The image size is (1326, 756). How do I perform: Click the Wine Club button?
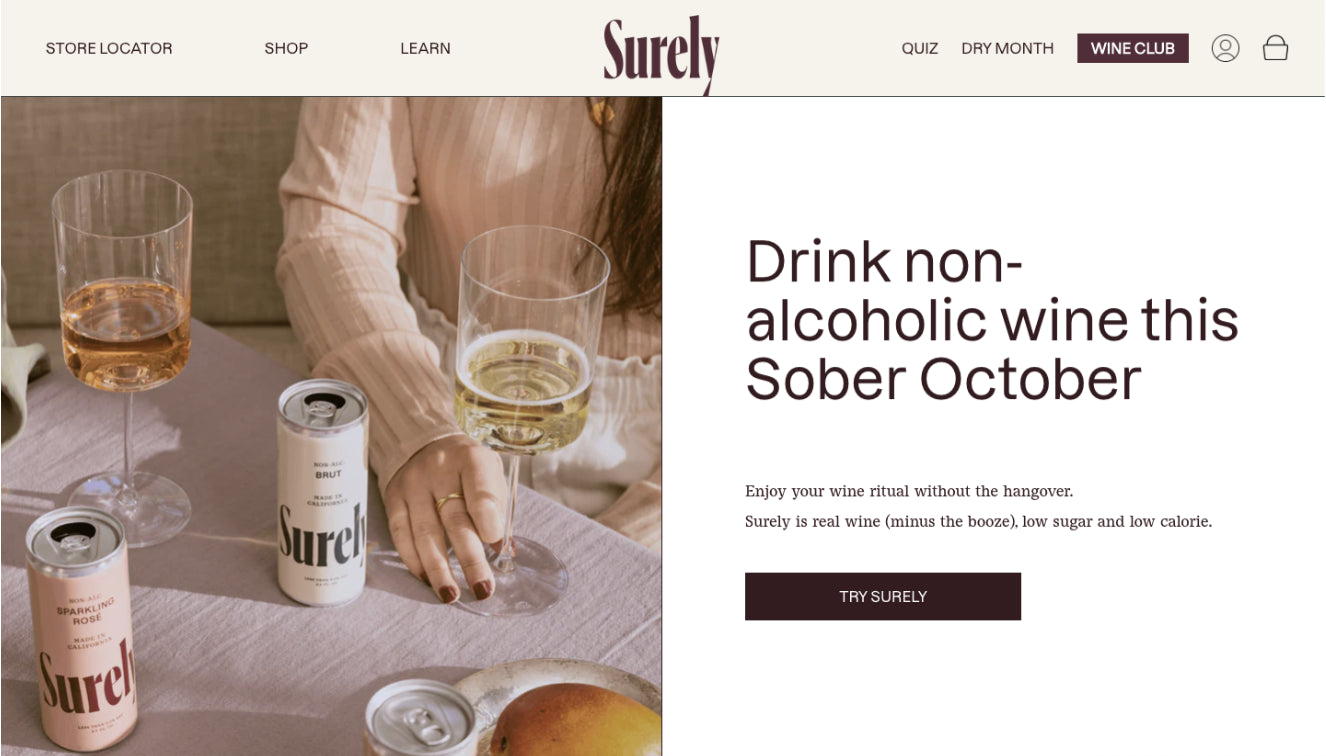(x=1133, y=48)
